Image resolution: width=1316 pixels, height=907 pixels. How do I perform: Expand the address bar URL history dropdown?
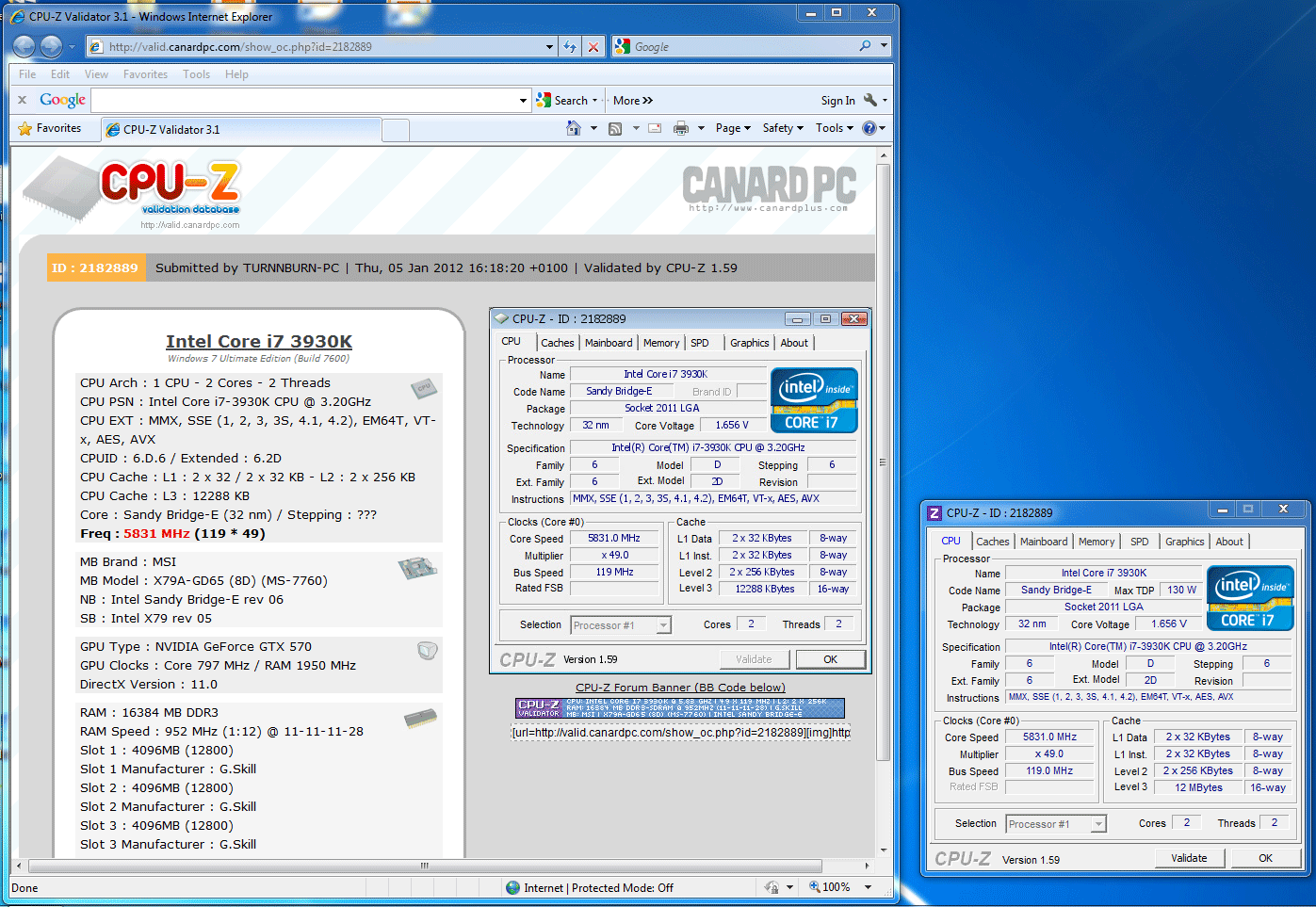tap(550, 46)
